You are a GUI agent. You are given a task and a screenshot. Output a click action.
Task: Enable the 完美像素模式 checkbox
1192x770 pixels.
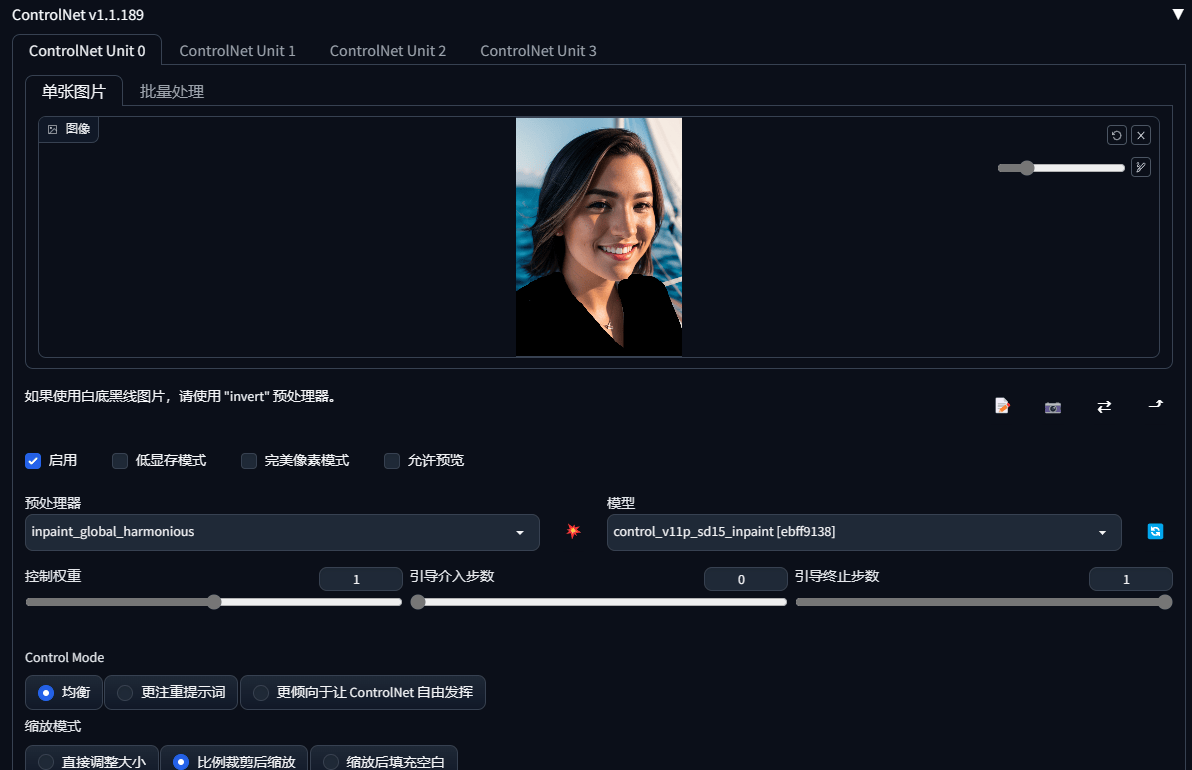coord(249,461)
